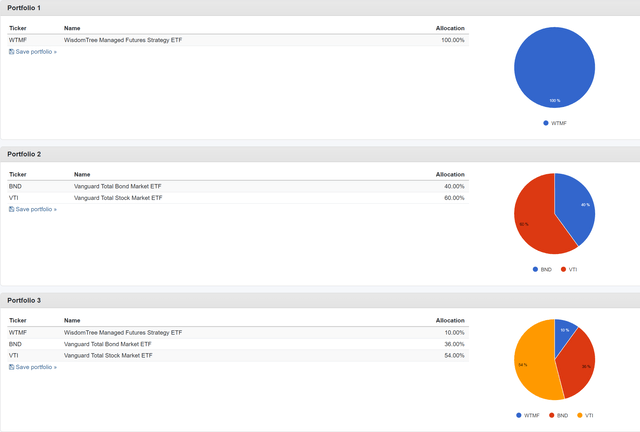The height and width of the screenshot is (432, 640).
Task: Click the red BND legend dot in Portfolio 3
Action: click(551, 415)
